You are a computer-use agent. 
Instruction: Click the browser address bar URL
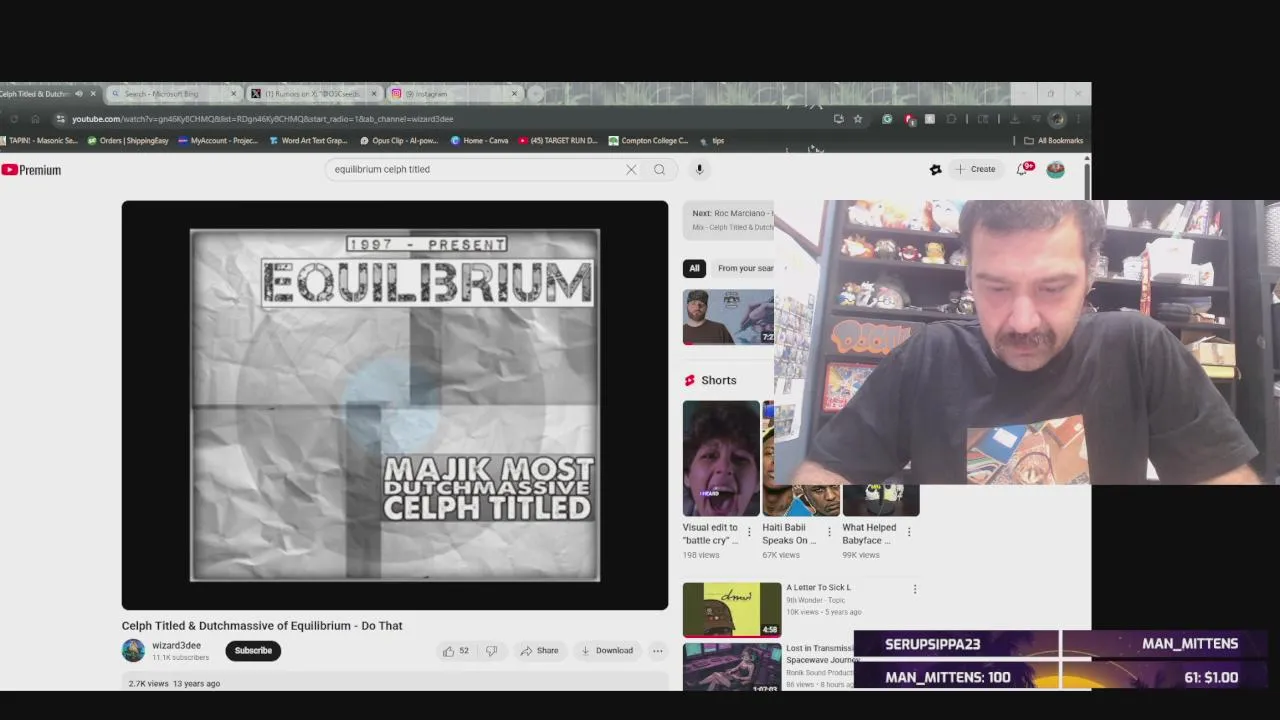click(x=262, y=119)
